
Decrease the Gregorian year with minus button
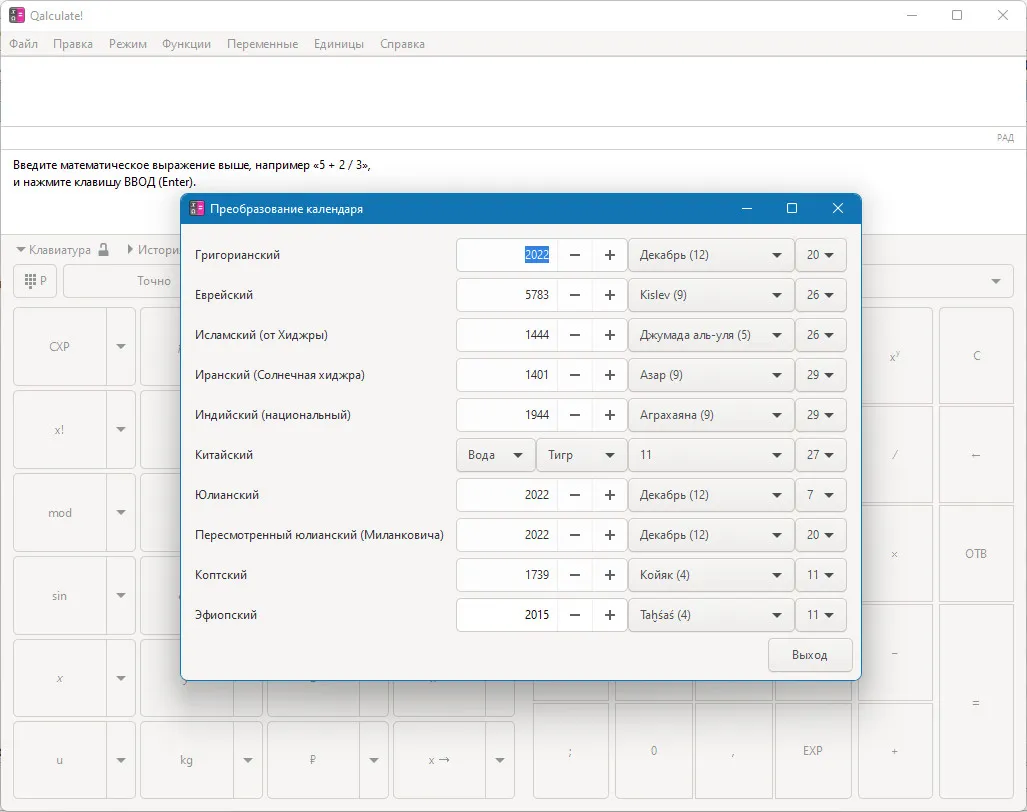574,255
